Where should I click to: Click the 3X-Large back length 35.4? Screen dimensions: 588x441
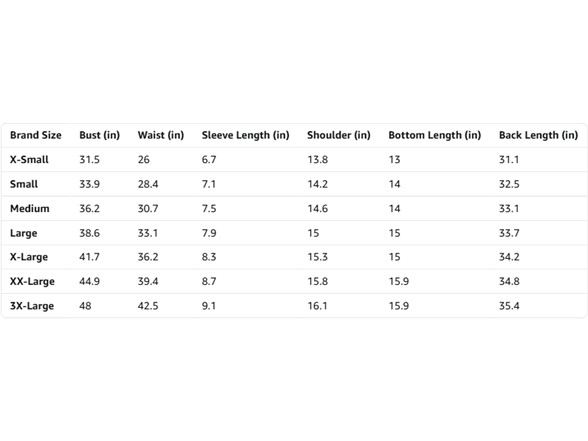point(509,306)
